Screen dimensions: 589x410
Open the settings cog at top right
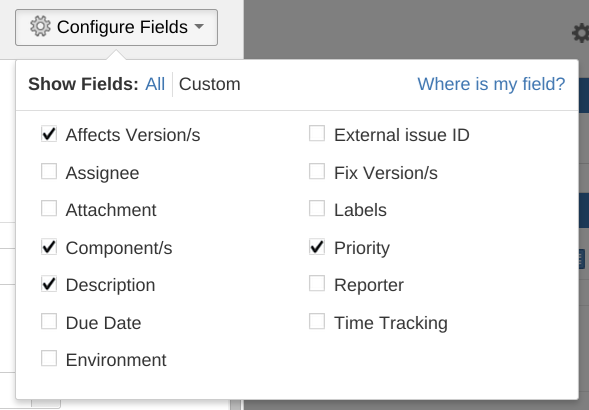point(581,33)
